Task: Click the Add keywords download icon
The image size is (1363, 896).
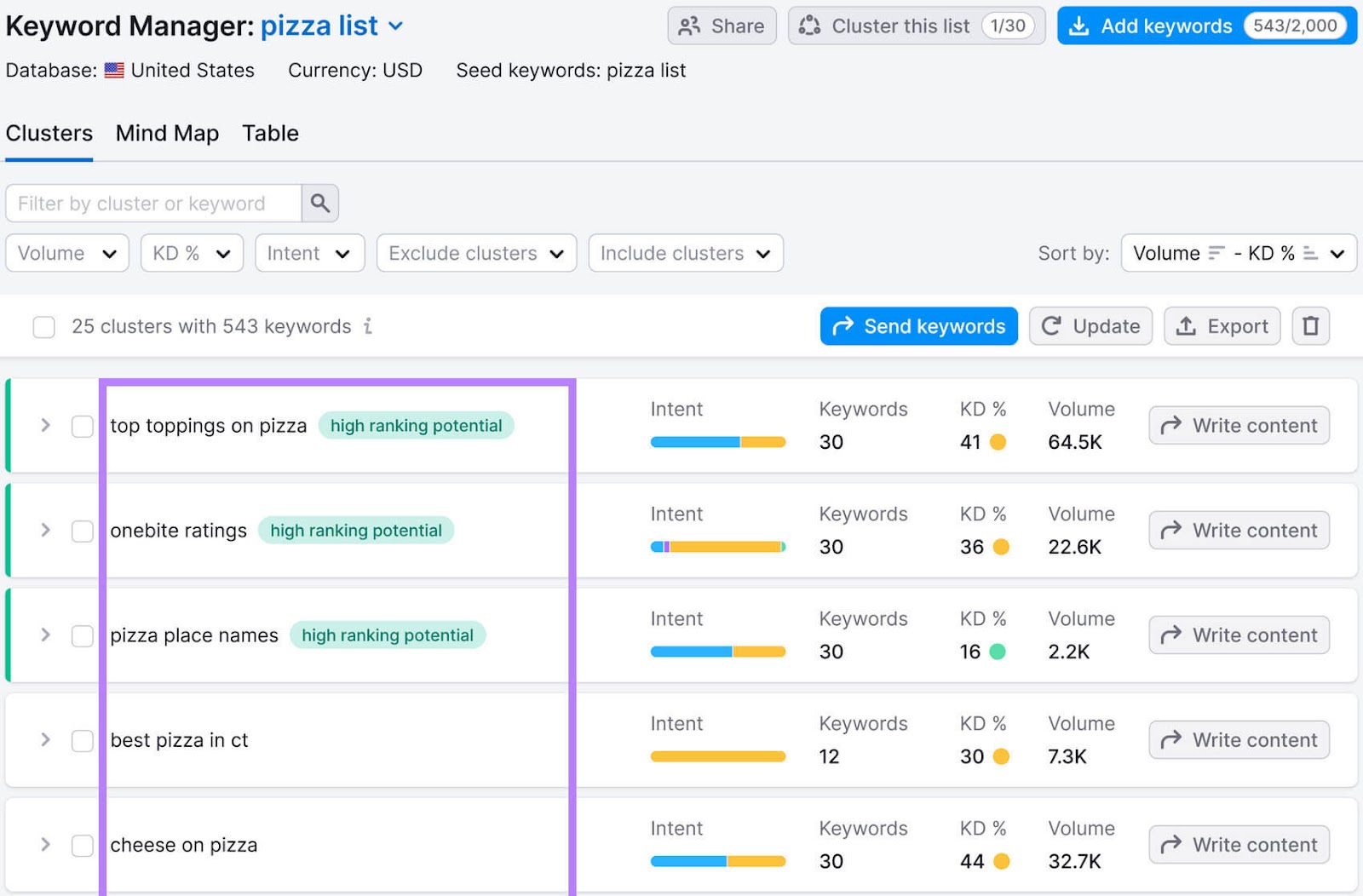Action: (1080, 26)
